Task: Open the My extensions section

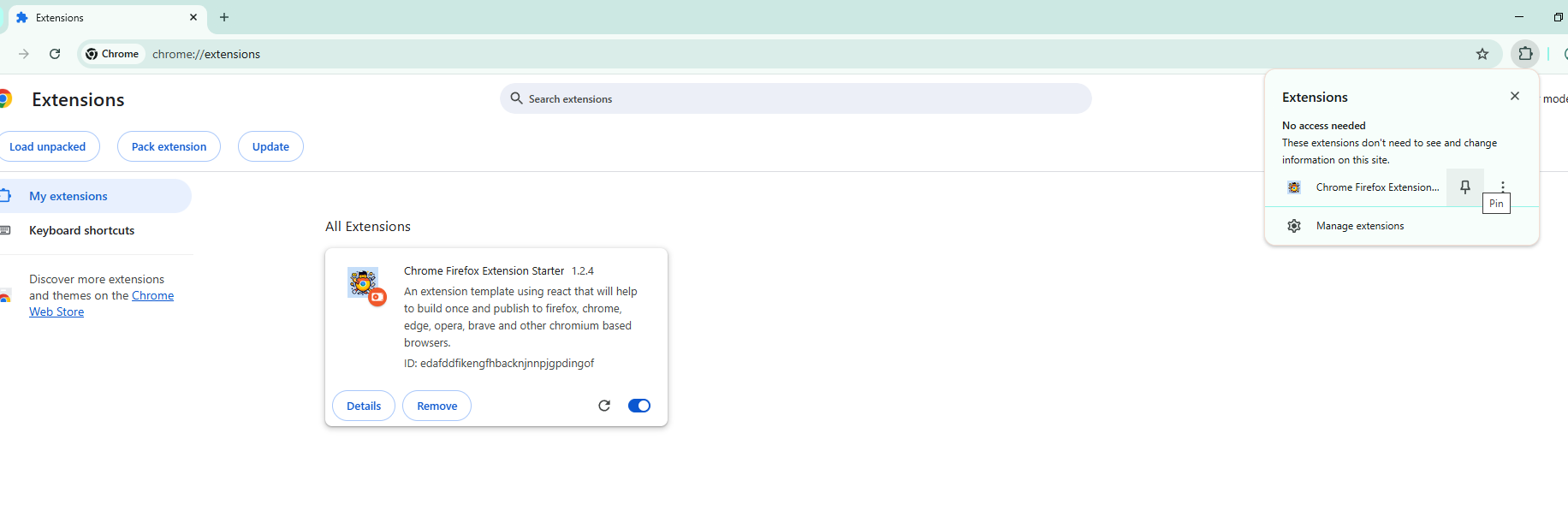Action: click(94, 196)
